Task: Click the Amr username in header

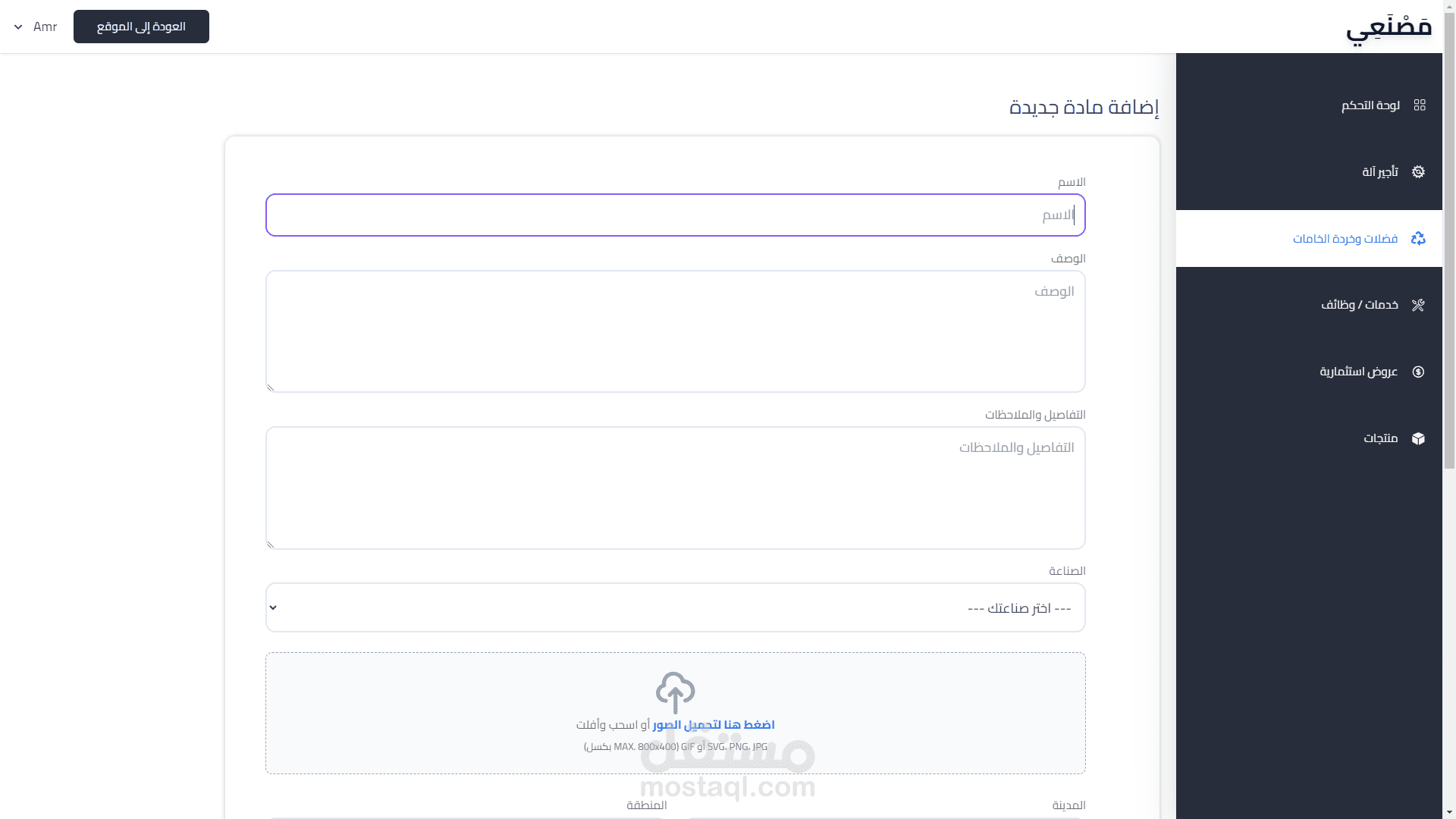Action: 45,27
